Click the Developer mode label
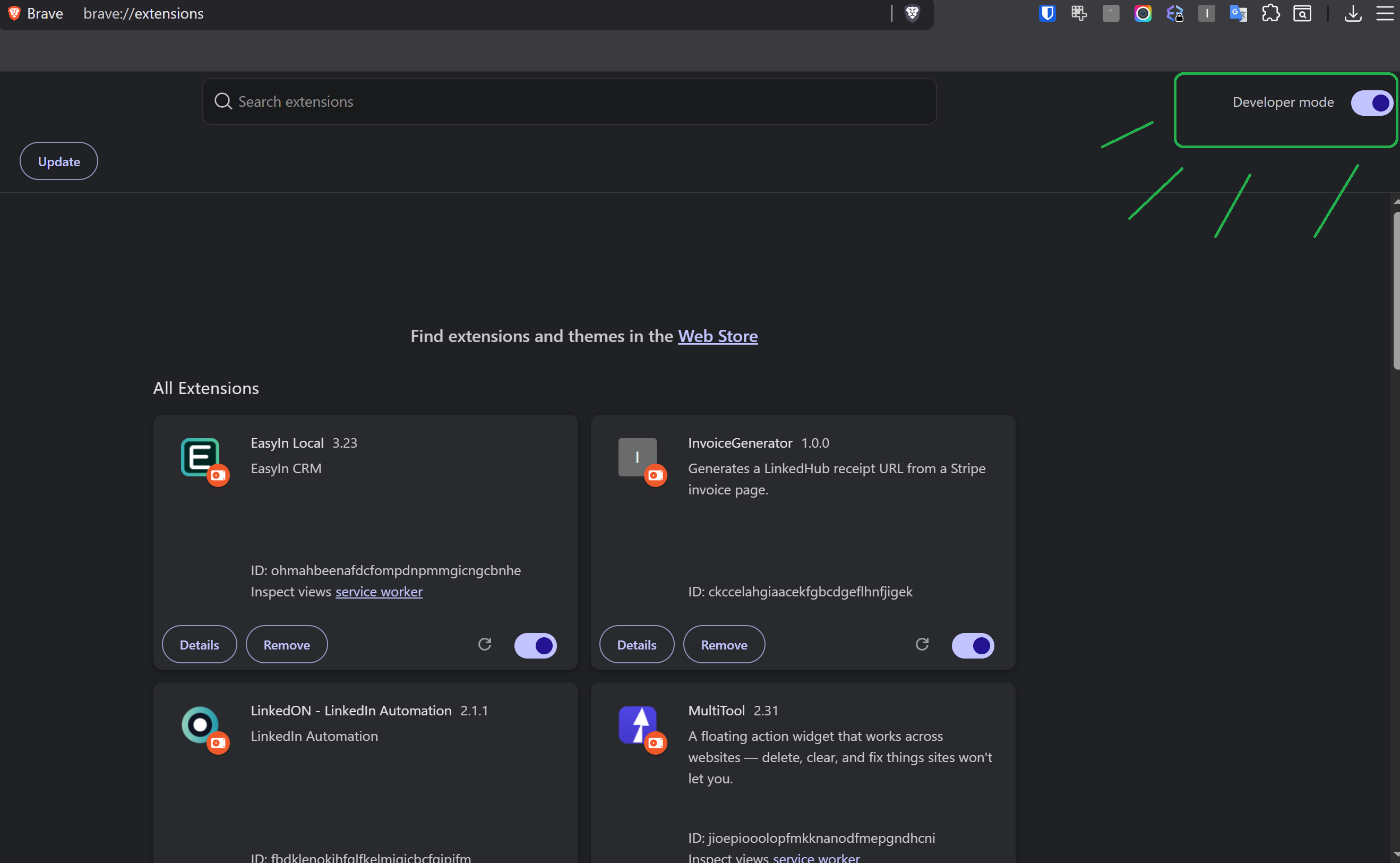Image resolution: width=1400 pixels, height=863 pixels. (1283, 102)
